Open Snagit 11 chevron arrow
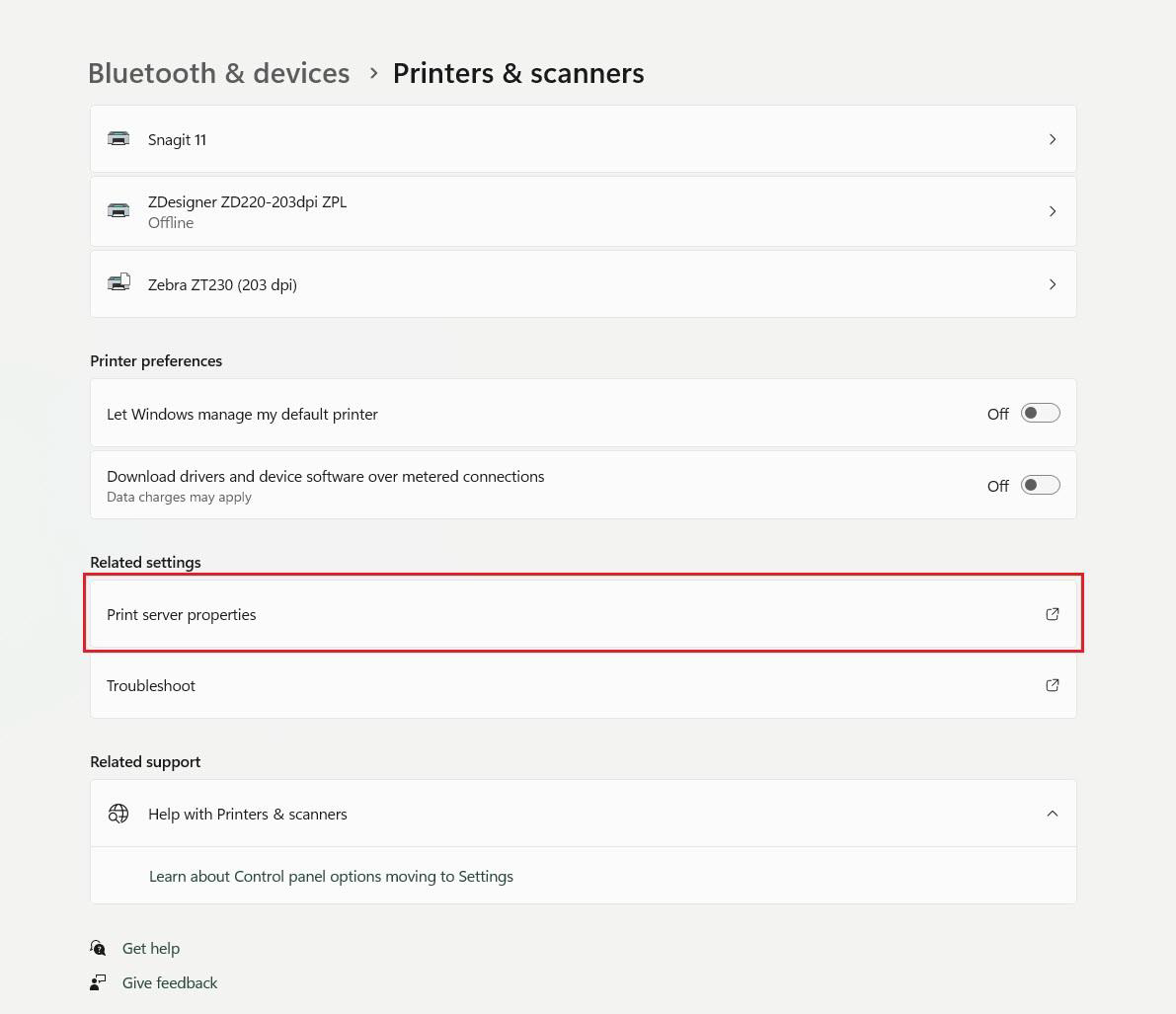This screenshot has height=1014, width=1176. tap(1053, 139)
